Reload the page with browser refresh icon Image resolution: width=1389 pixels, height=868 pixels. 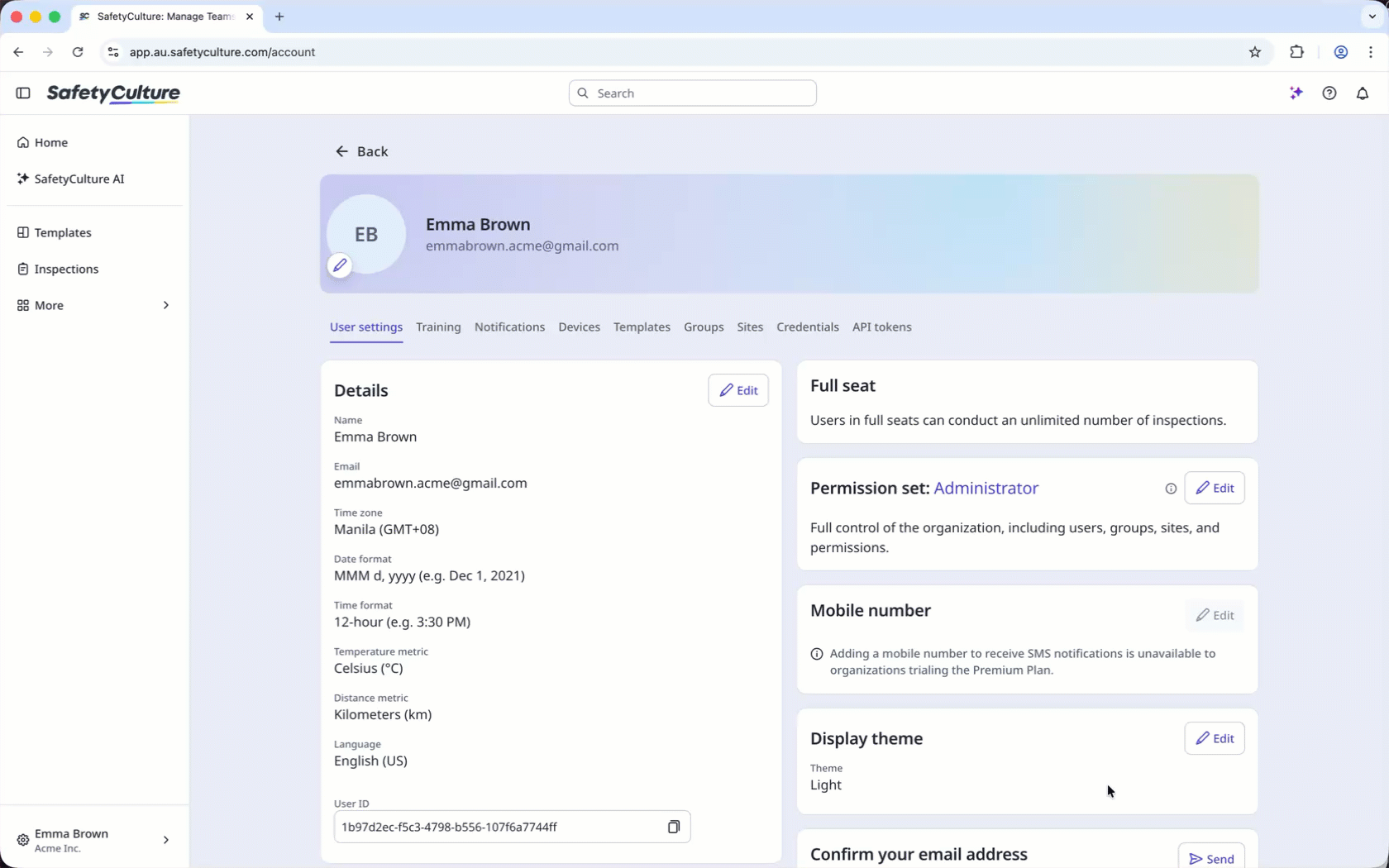coord(78,52)
